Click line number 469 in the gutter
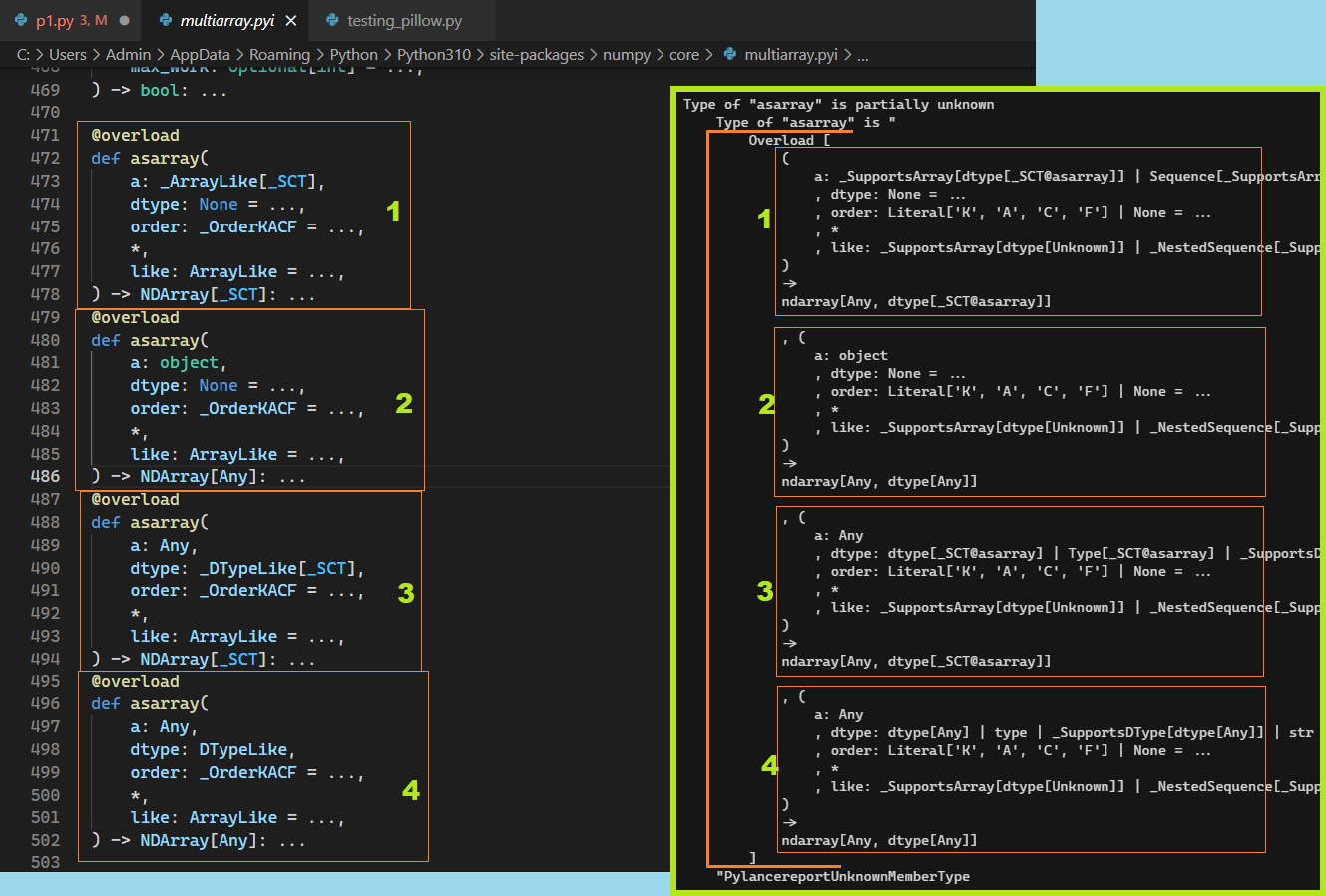 pyautogui.click(x=45, y=90)
